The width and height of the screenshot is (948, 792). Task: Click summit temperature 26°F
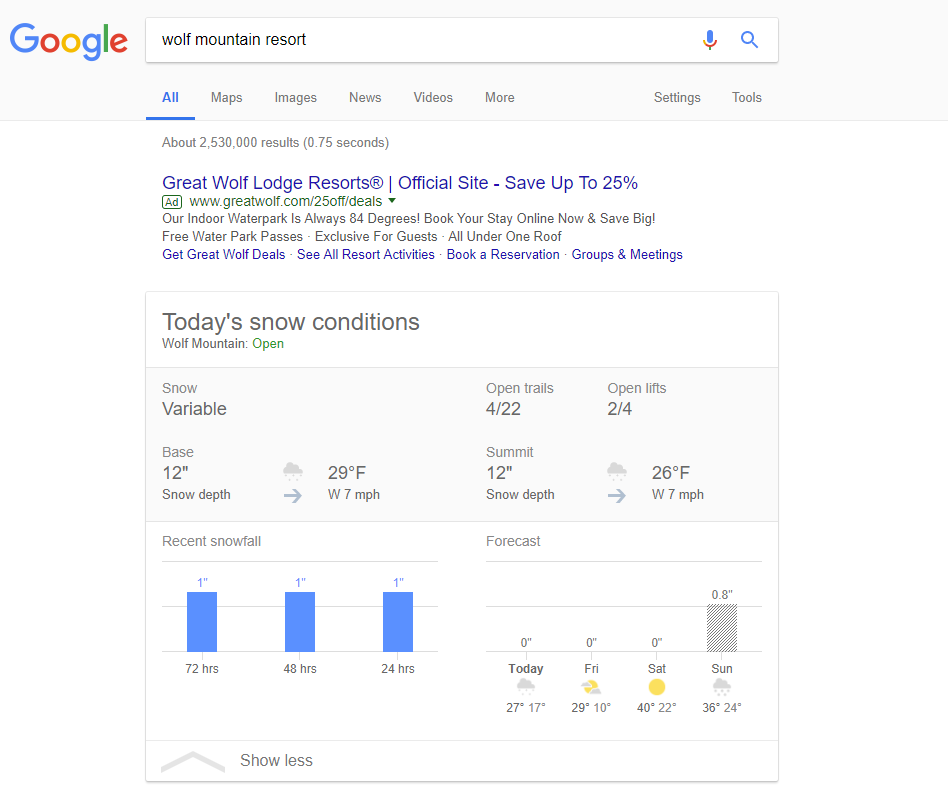670,473
